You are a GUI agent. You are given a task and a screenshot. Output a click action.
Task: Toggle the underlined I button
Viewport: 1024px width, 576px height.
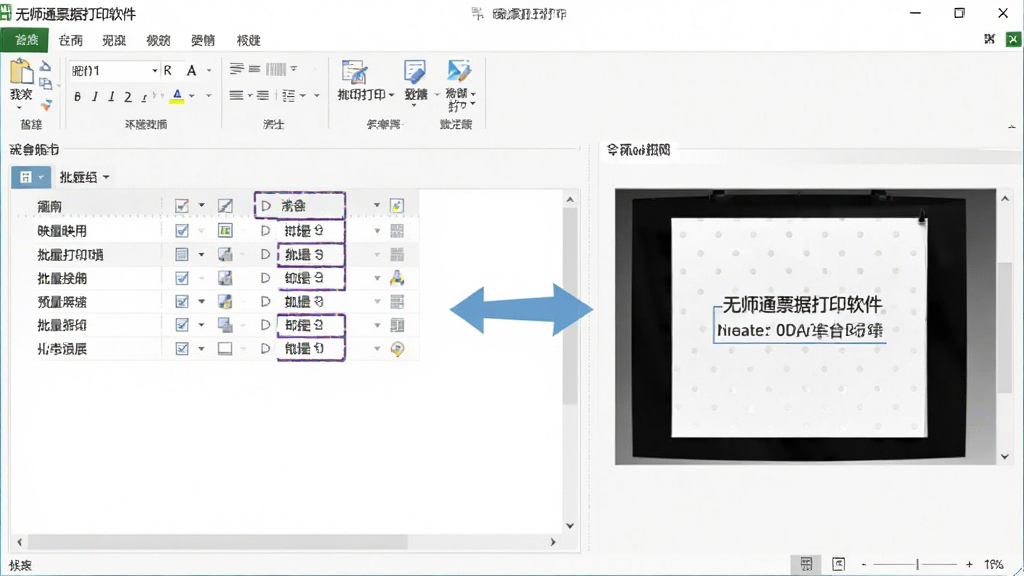point(111,97)
